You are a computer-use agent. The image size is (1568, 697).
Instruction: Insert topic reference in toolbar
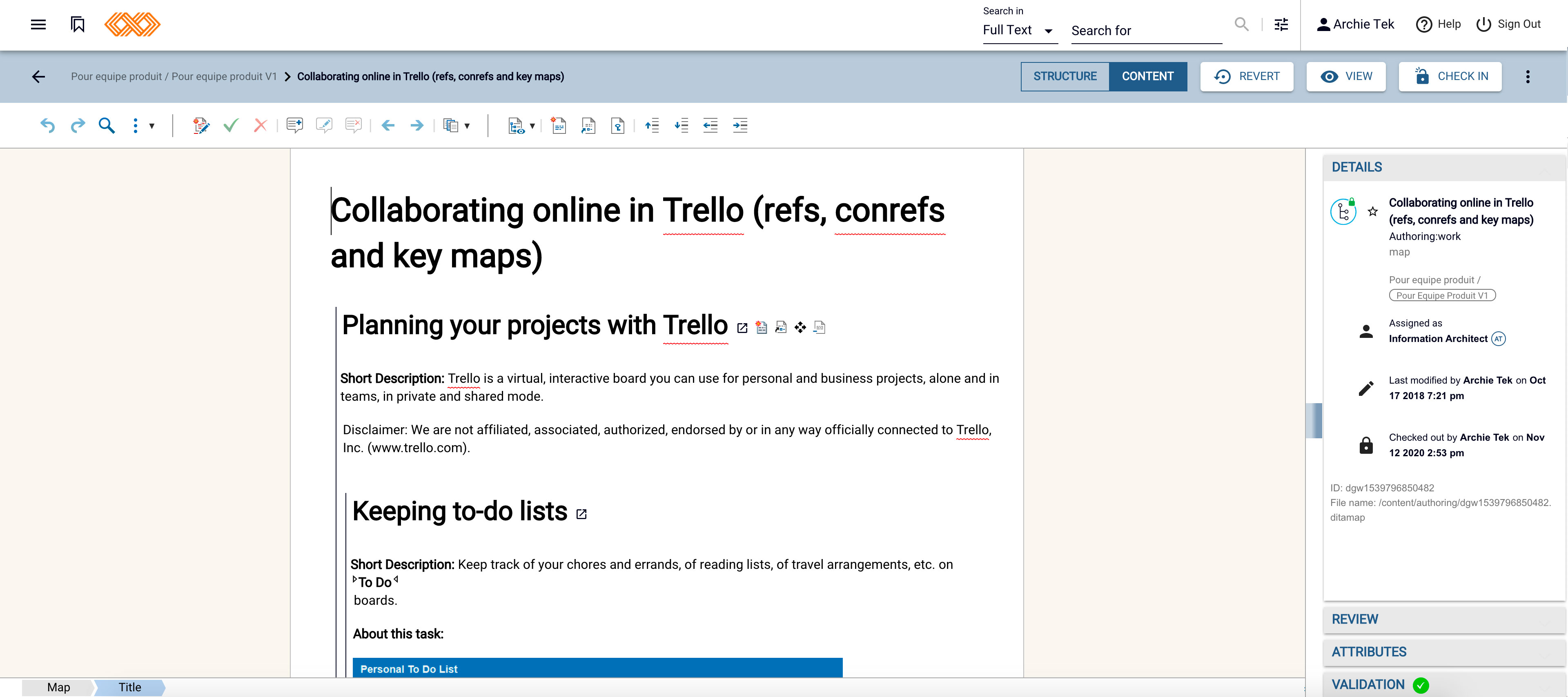pyautogui.click(x=588, y=126)
